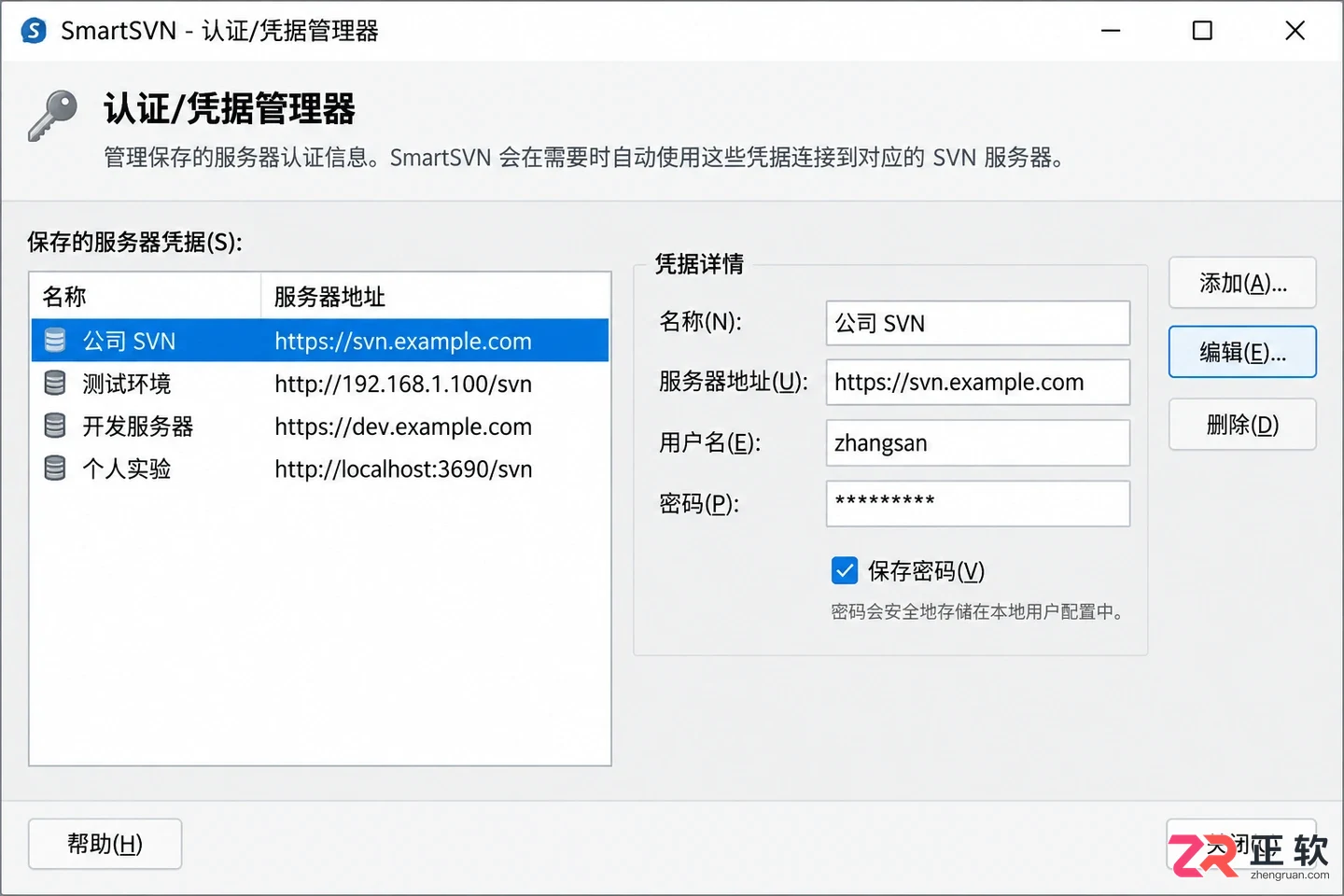Open the 添加(A)... dialog
The image size is (1344, 896).
[x=1242, y=283]
